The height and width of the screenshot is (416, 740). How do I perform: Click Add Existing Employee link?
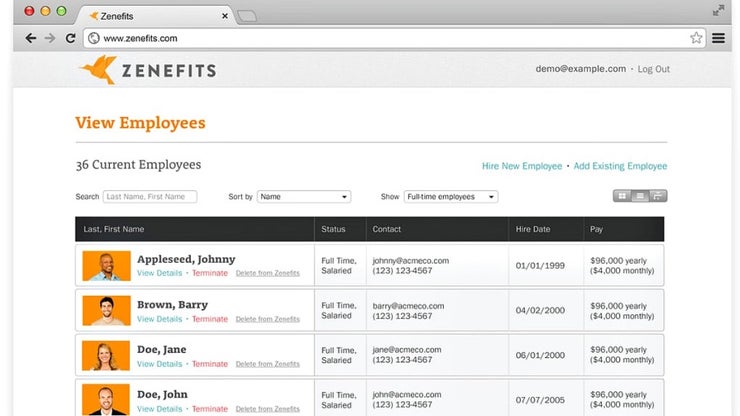pyautogui.click(x=620, y=166)
